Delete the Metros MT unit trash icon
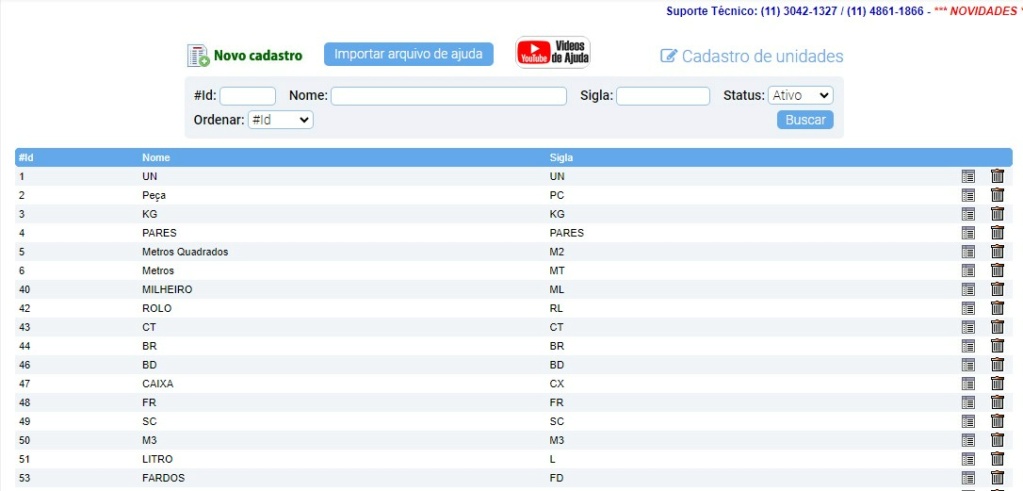1023x491 pixels. click(997, 271)
